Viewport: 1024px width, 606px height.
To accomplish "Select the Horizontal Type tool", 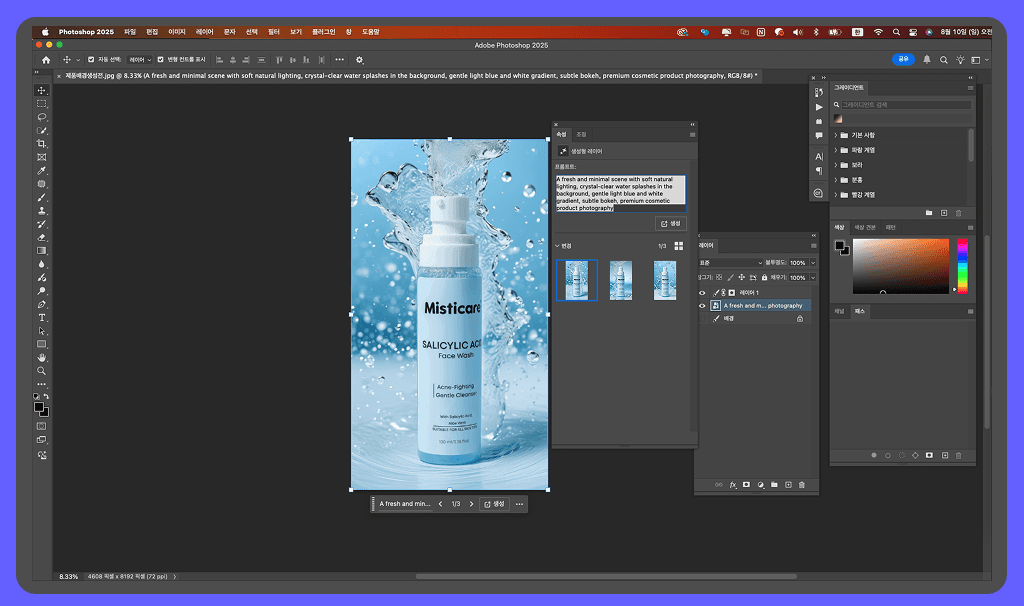I will (x=42, y=318).
